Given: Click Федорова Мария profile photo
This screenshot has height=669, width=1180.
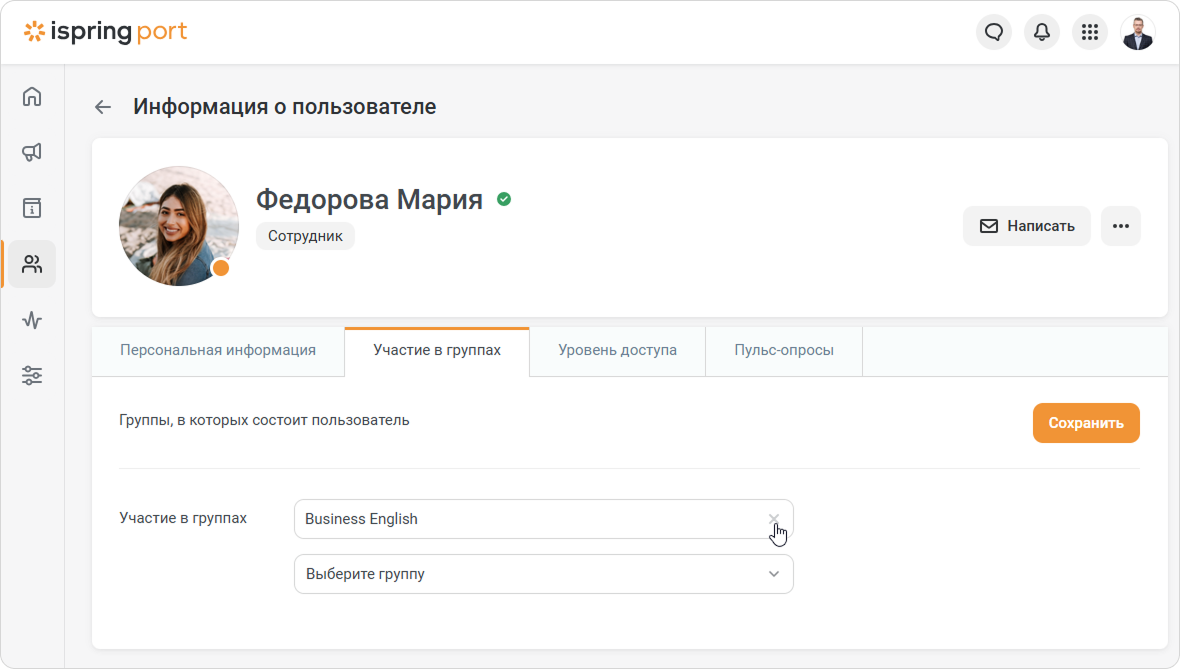Looking at the screenshot, I should (x=179, y=226).
